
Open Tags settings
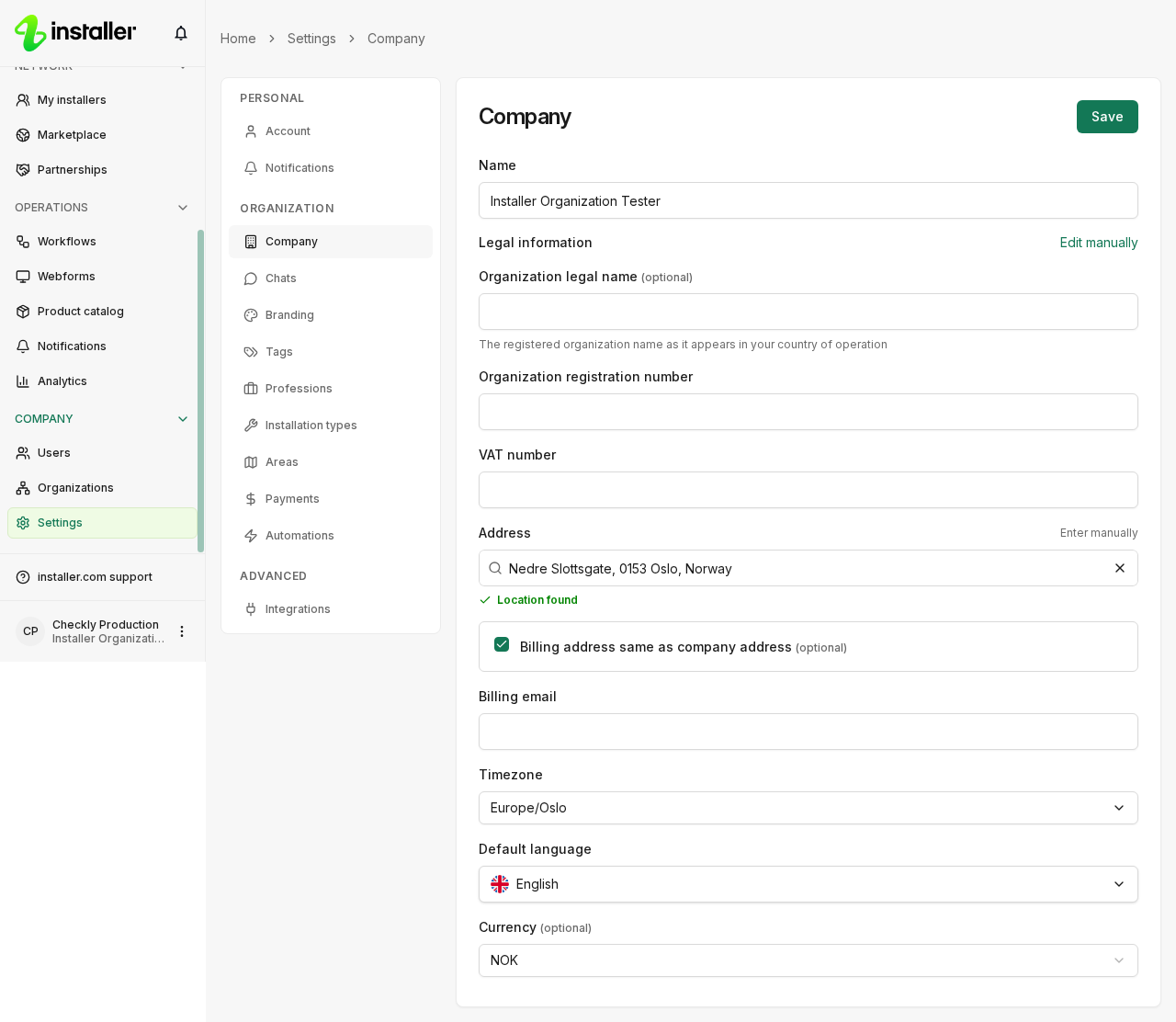click(331, 352)
